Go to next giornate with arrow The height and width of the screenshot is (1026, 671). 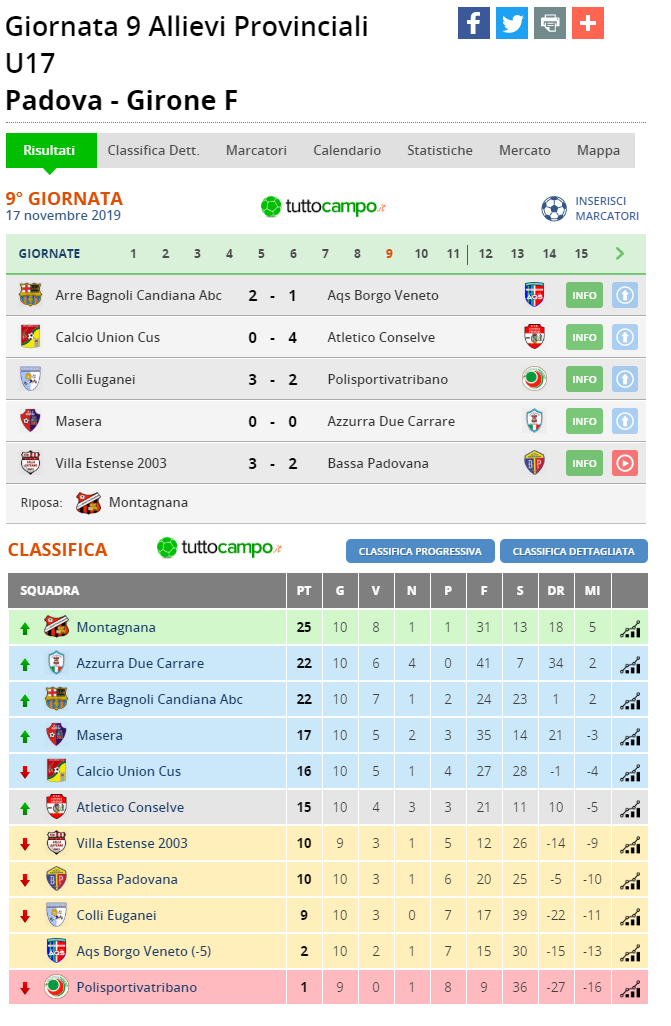tap(620, 253)
